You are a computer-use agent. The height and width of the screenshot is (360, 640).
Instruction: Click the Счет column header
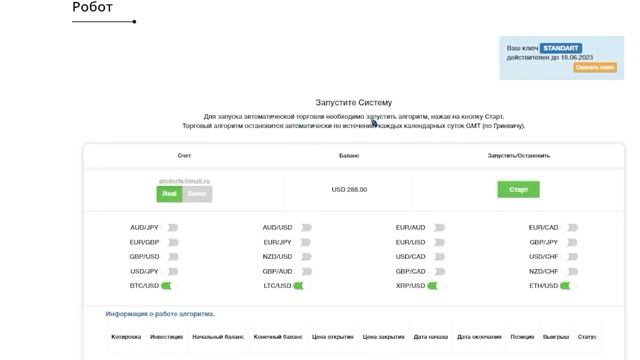coord(184,156)
